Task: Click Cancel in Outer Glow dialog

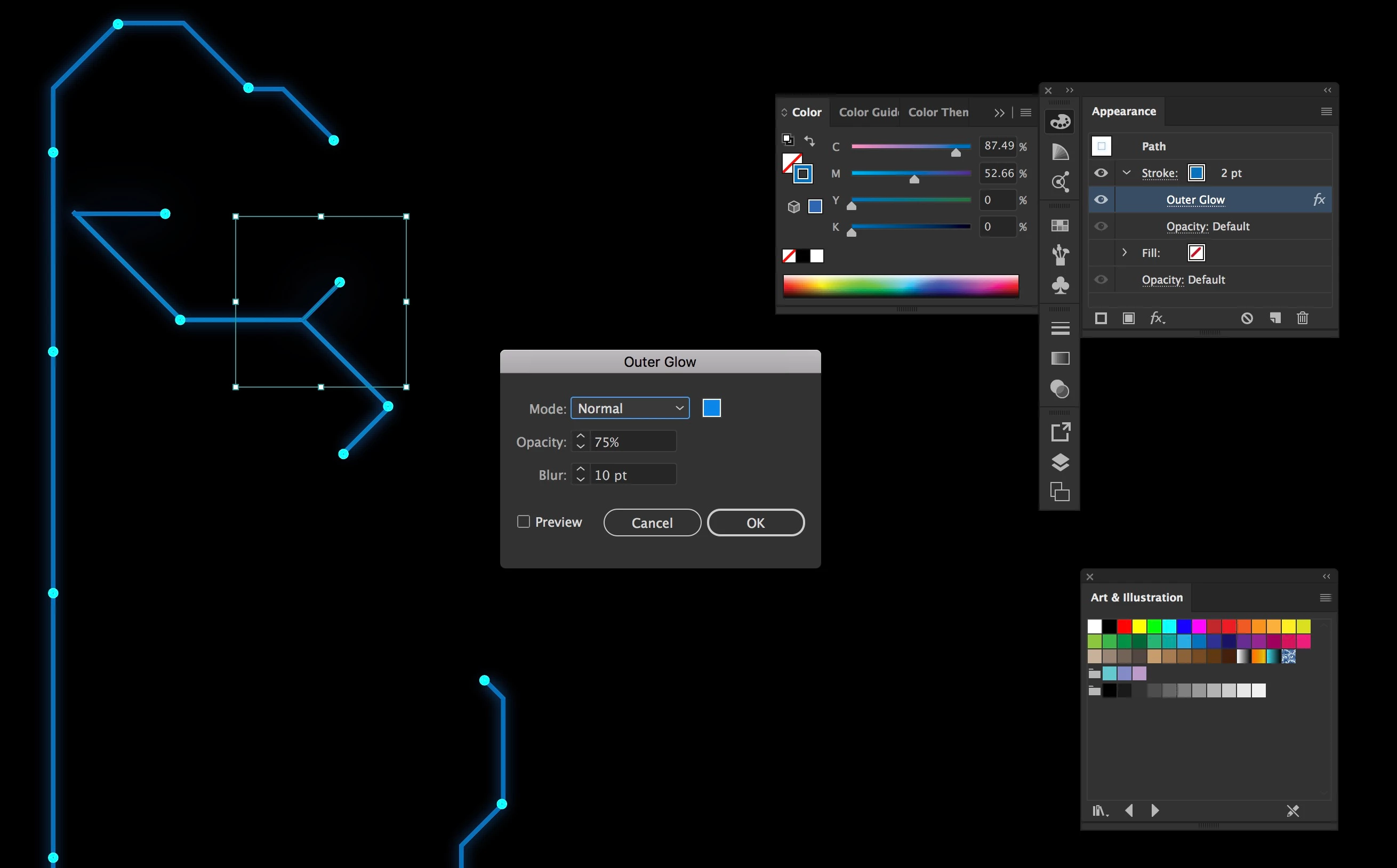Action: (652, 523)
